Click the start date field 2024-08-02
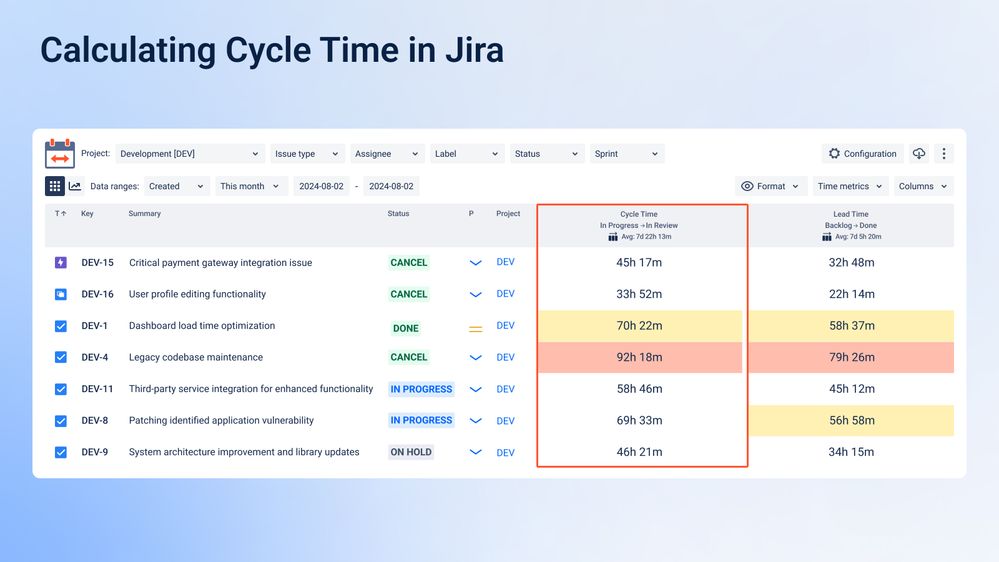Viewport: 999px width, 562px height. (321, 186)
